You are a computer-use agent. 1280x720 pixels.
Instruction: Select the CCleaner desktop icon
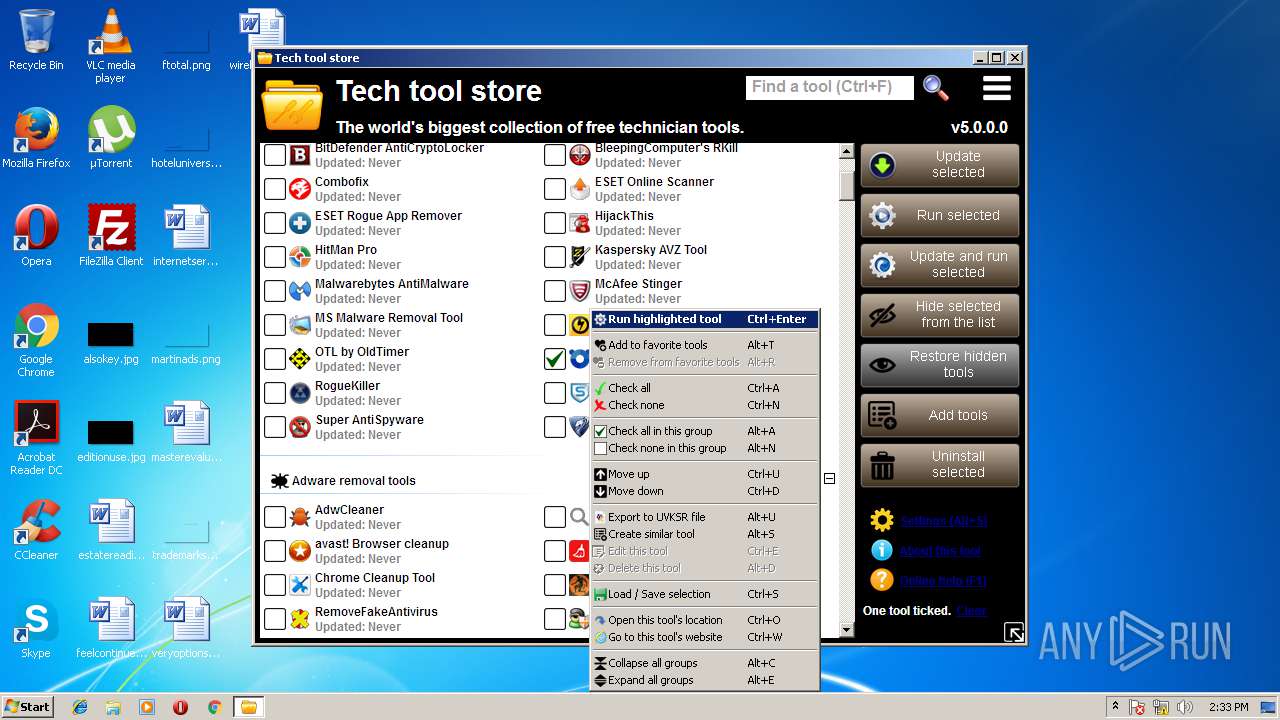(x=36, y=530)
